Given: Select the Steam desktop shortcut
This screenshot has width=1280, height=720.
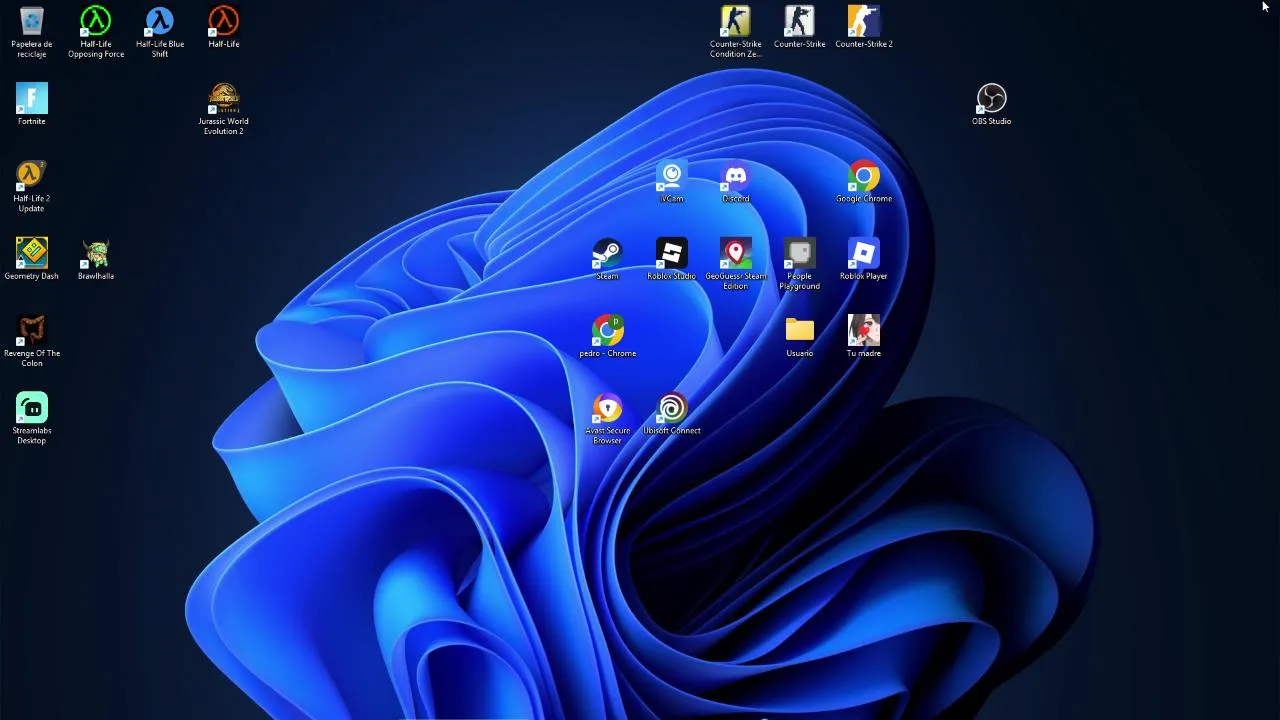Looking at the screenshot, I should [x=608, y=253].
